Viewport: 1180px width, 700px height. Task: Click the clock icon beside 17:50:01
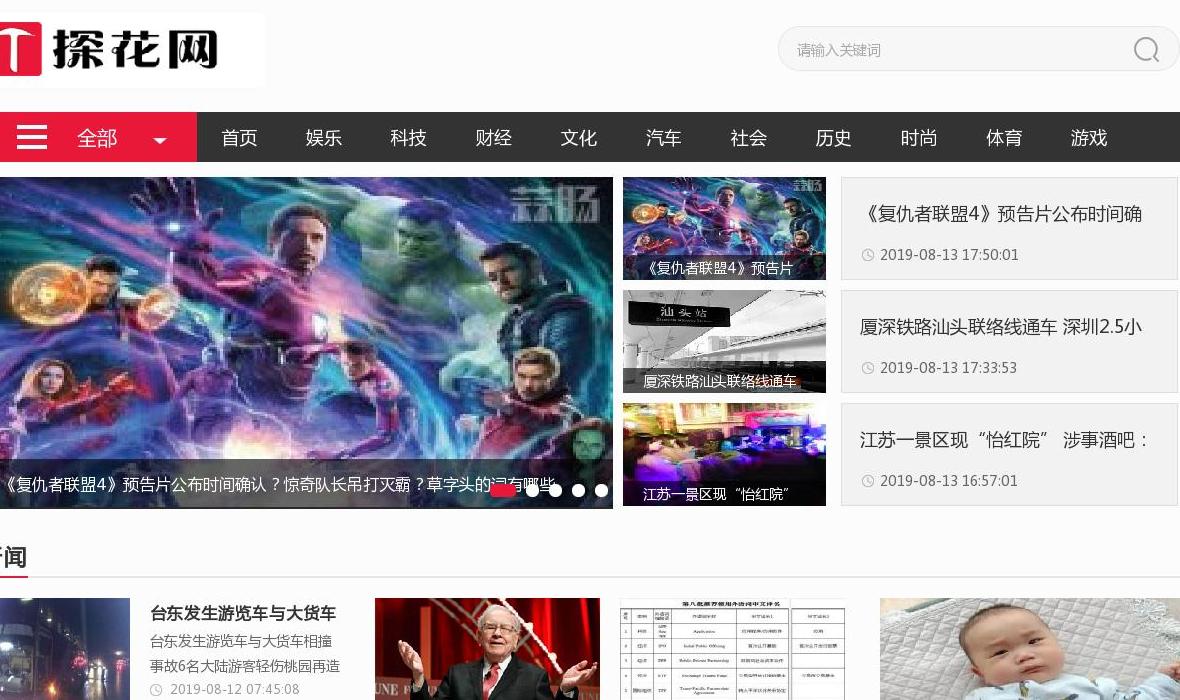pyautogui.click(x=868, y=255)
